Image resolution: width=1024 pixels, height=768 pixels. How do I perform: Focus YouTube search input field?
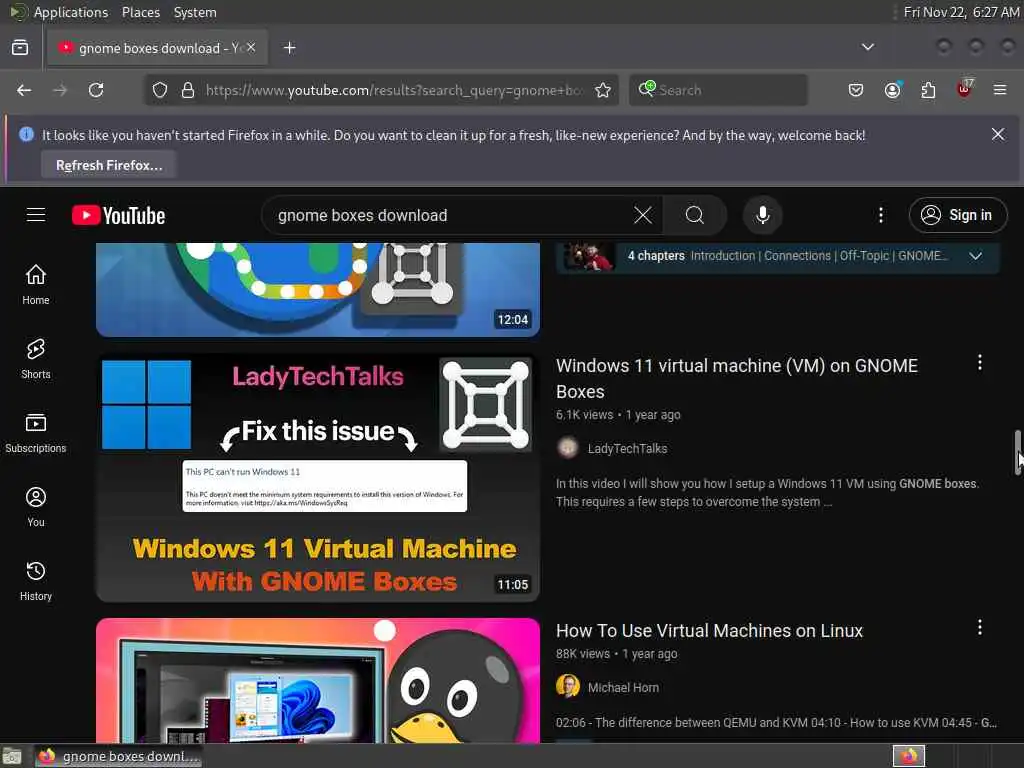coord(451,216)
